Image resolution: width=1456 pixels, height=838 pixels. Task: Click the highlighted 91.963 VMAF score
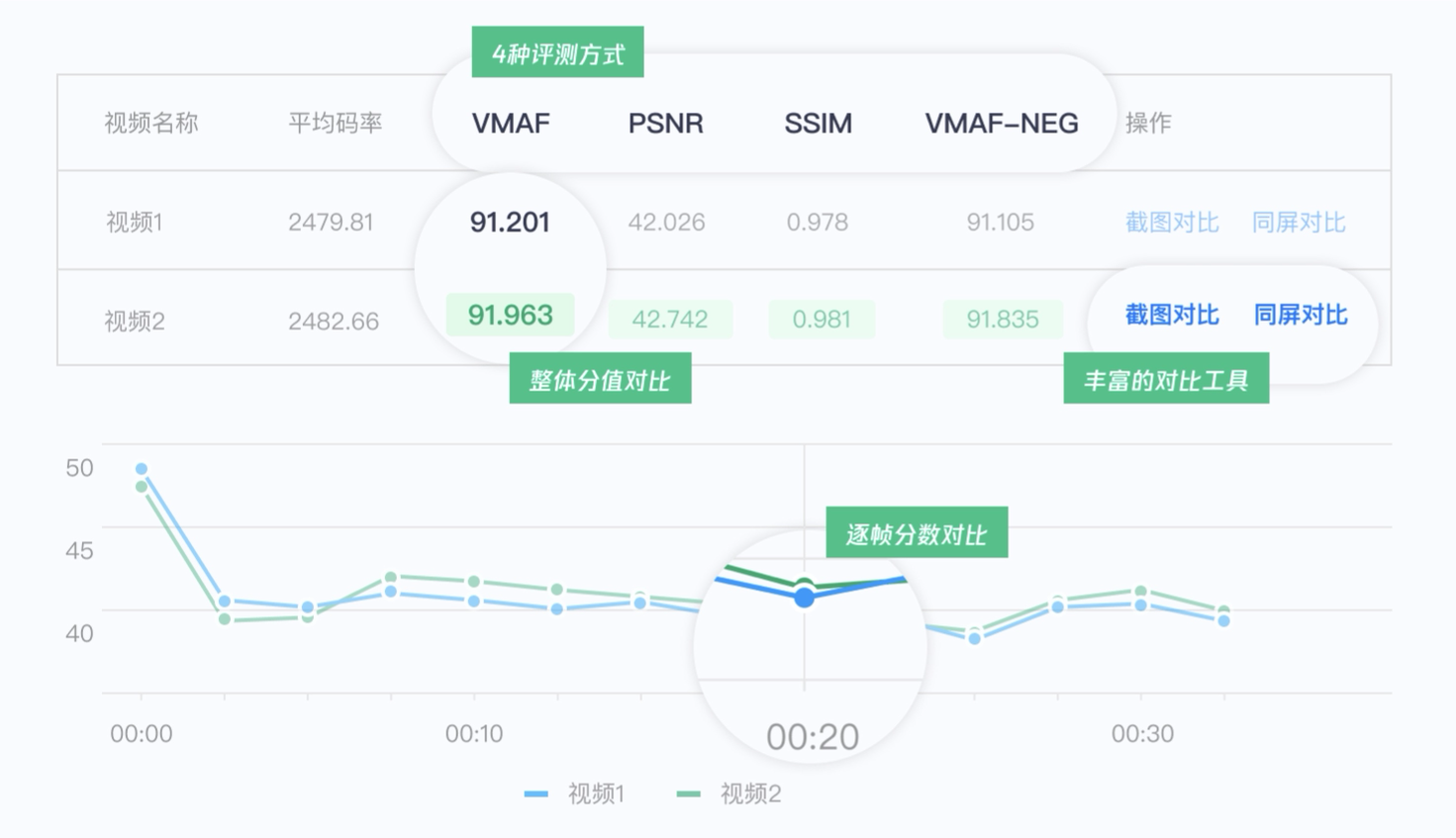coord(510,316)
